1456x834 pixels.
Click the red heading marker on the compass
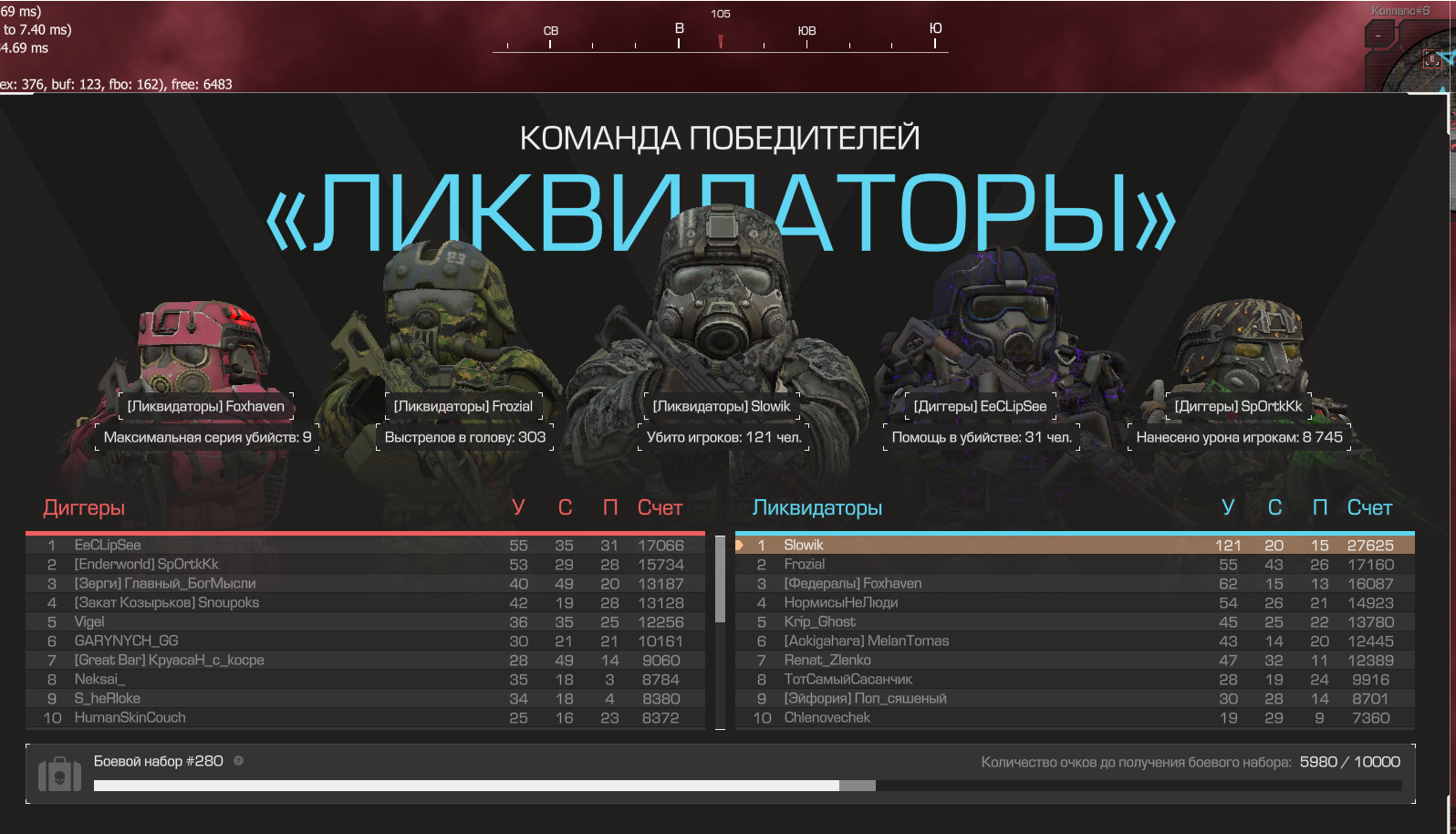tap(721, 41)
